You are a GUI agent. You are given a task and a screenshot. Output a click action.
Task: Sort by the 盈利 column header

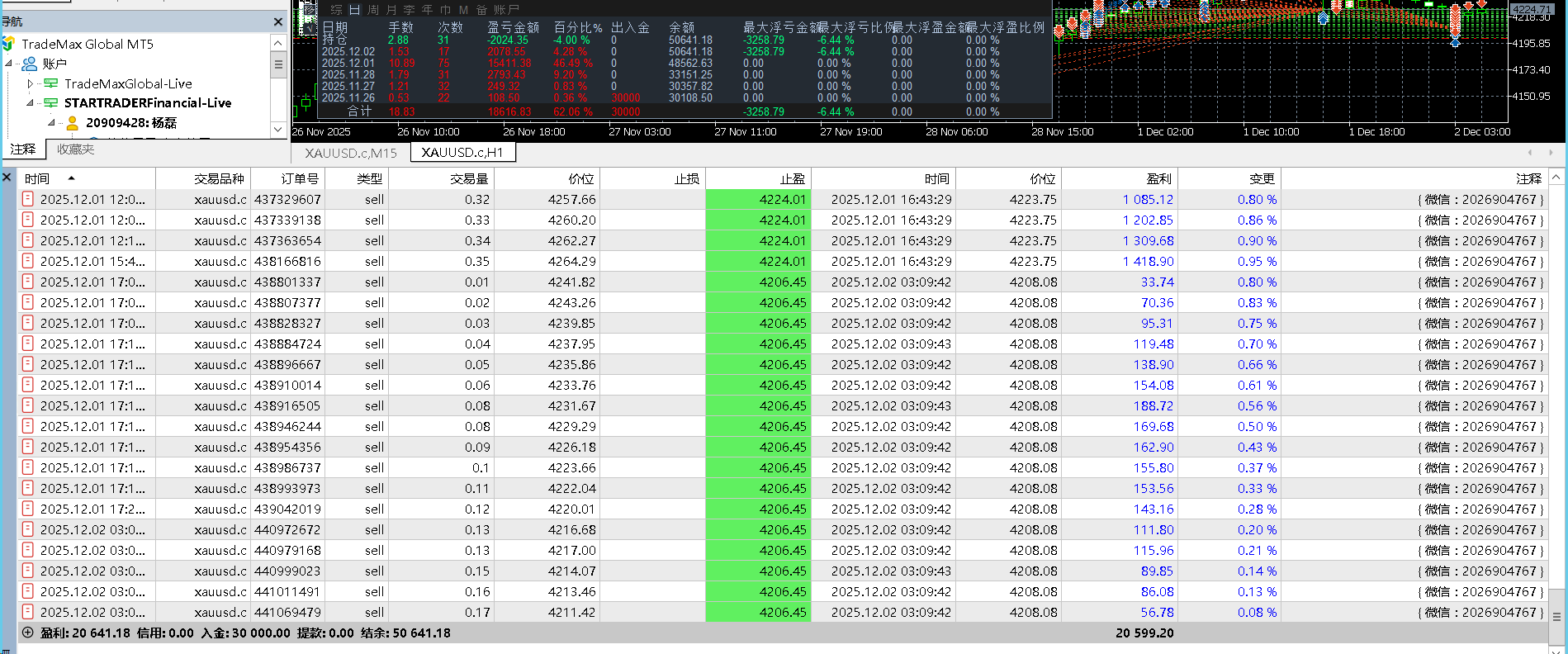coord(1119,178)
